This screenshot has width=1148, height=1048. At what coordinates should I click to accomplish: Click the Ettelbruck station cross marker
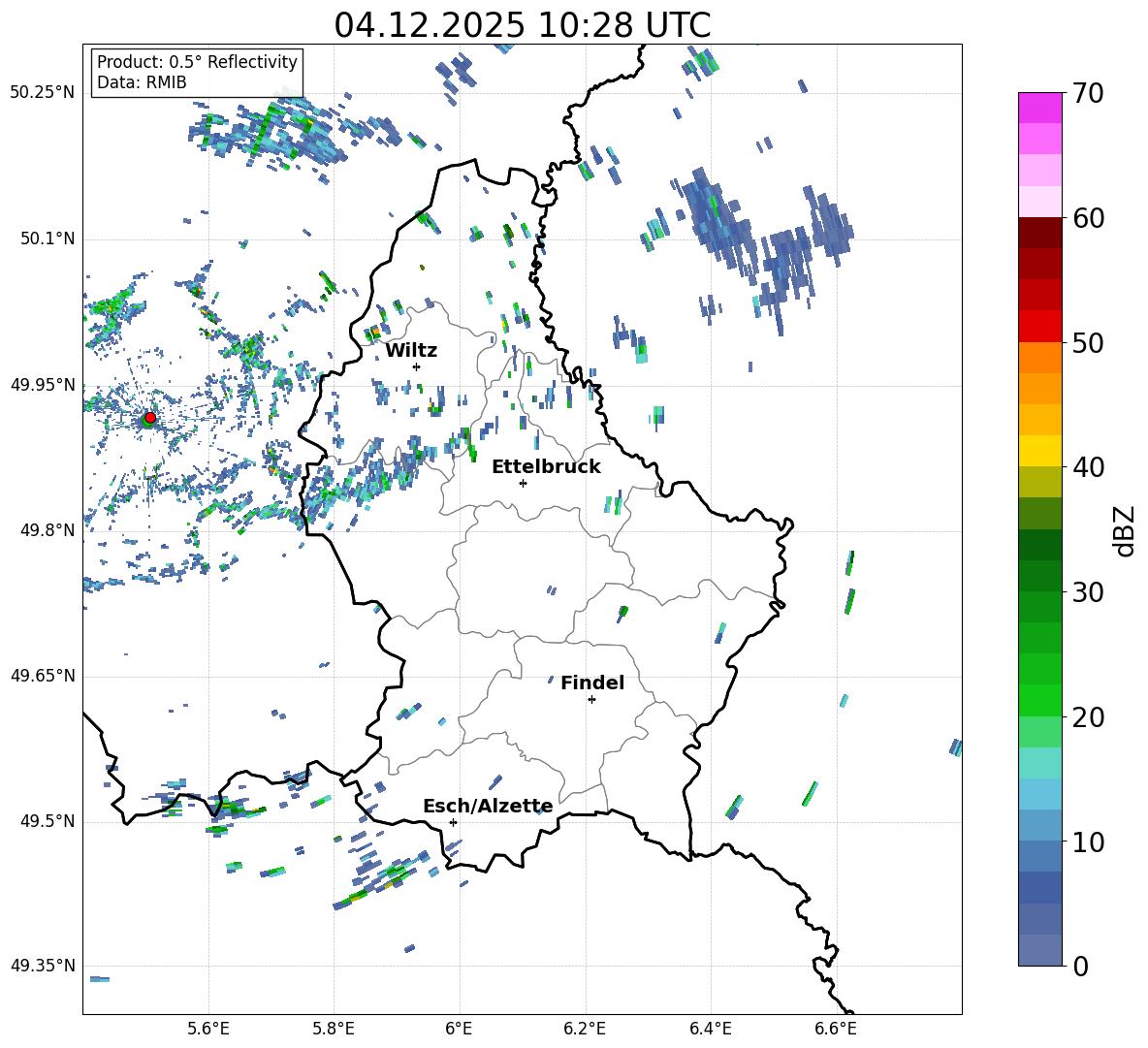coord(523,483)
